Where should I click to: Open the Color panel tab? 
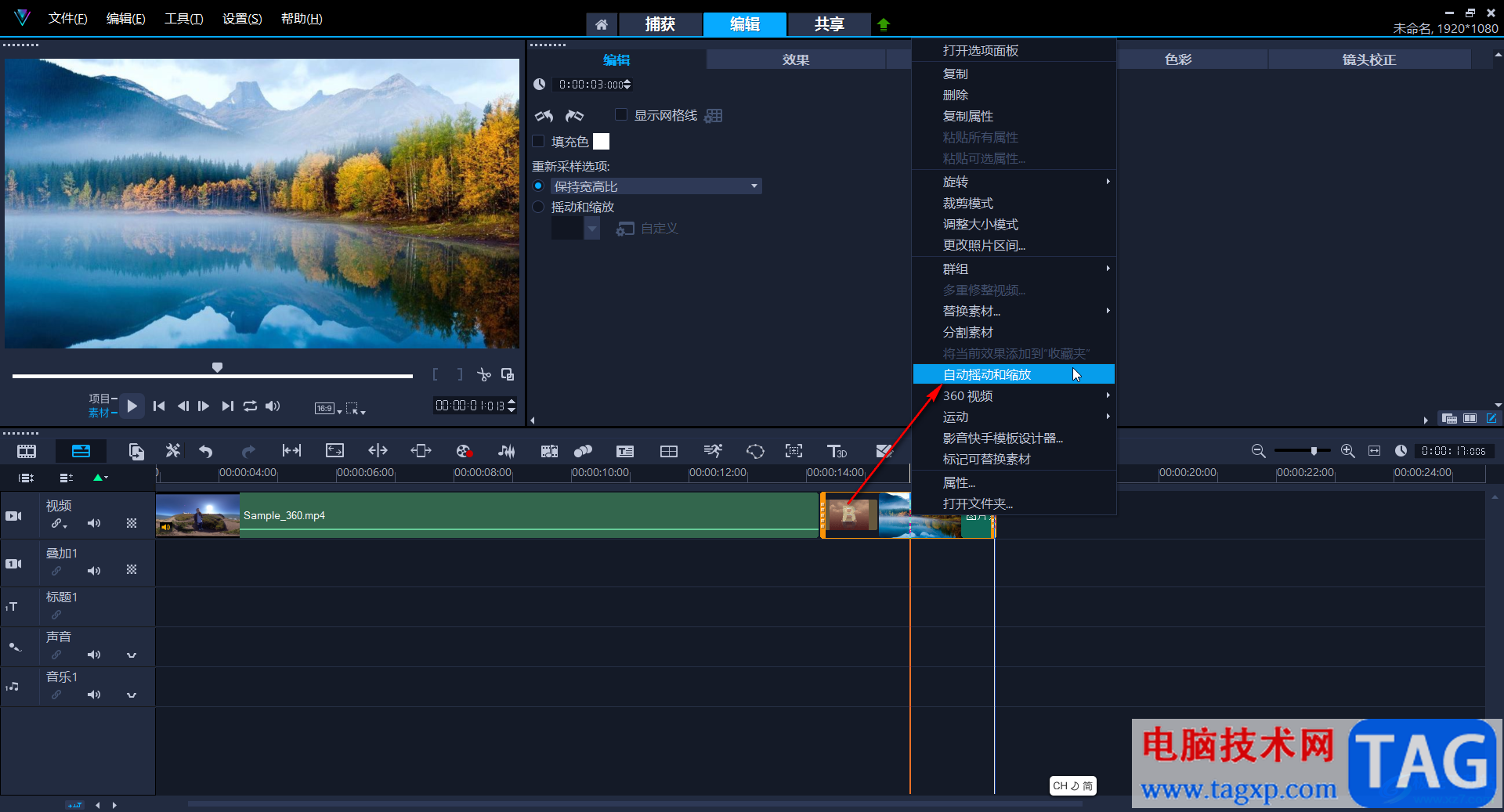pyautogui.click(x=1178, y=60)
